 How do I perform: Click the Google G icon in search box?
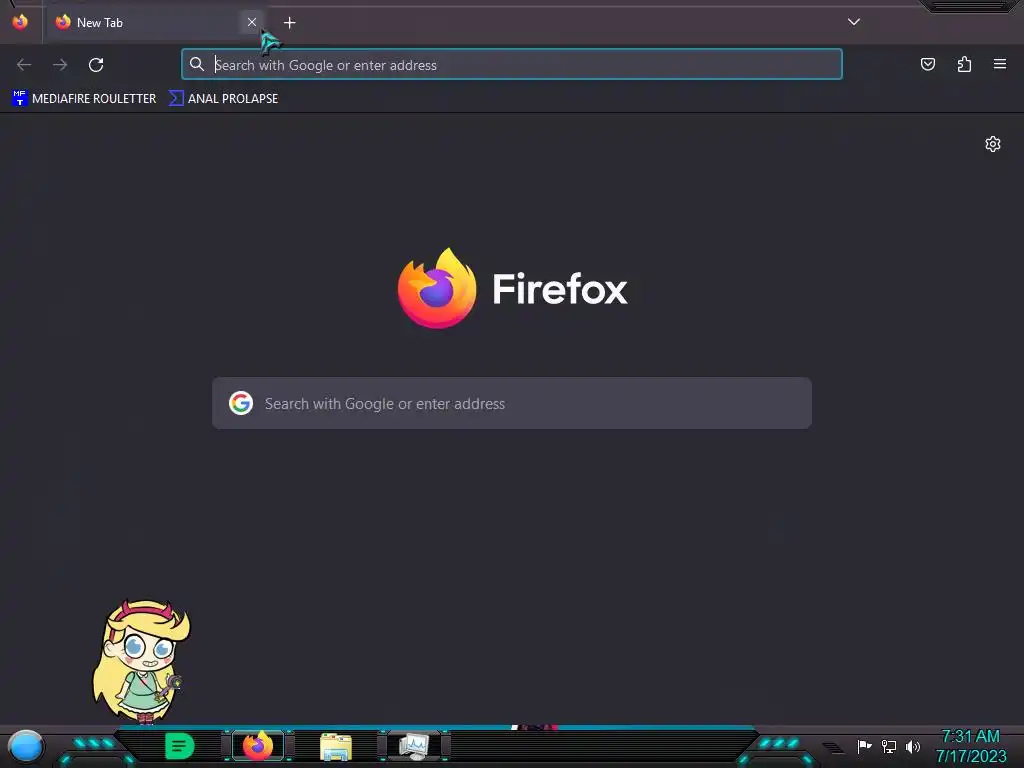coord(241,403)
